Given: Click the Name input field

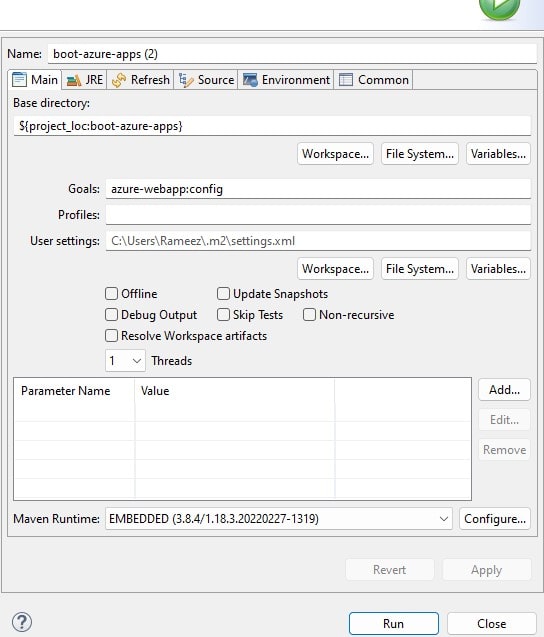Looking at the screenshot, I should 292,54.
